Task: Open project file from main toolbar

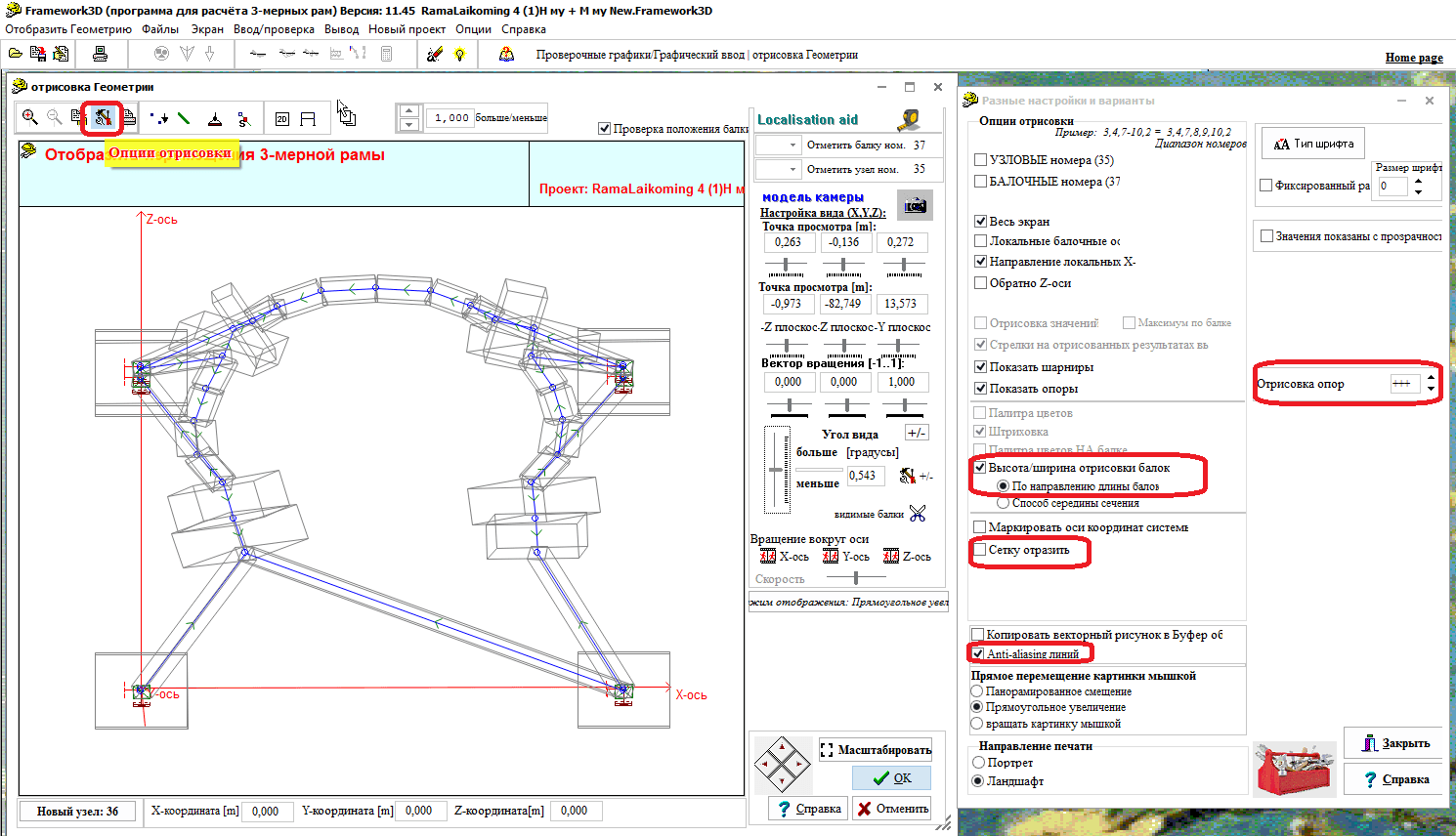Action: tap(16, 55)
